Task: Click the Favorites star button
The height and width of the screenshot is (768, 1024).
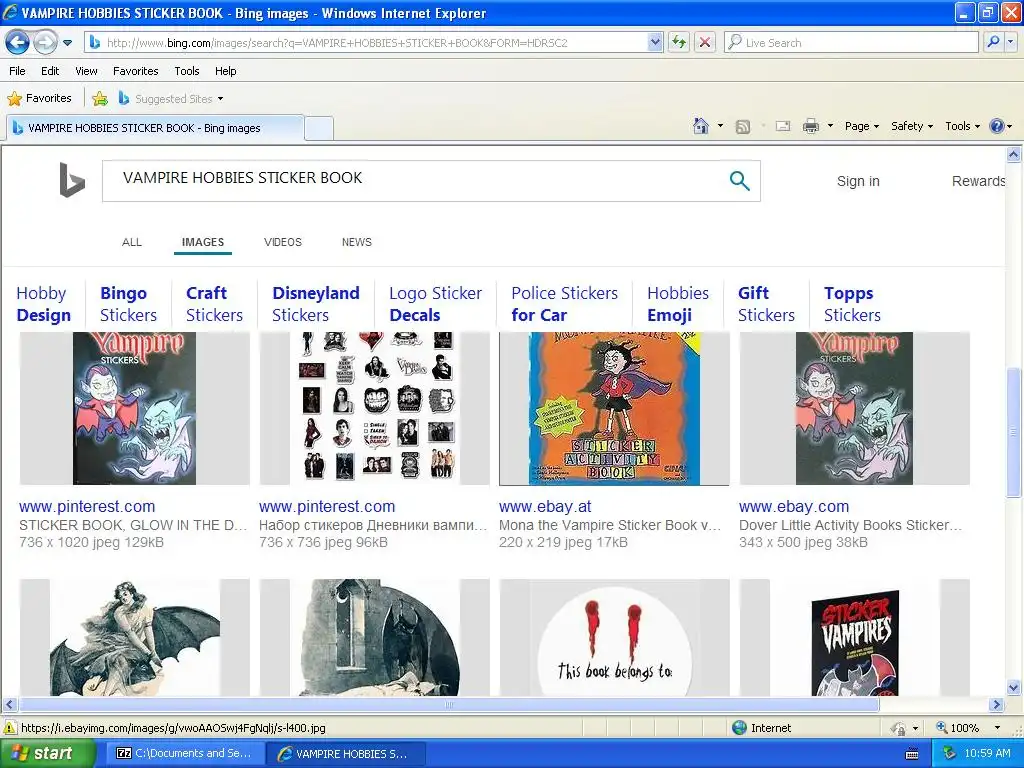Action: 39,98
